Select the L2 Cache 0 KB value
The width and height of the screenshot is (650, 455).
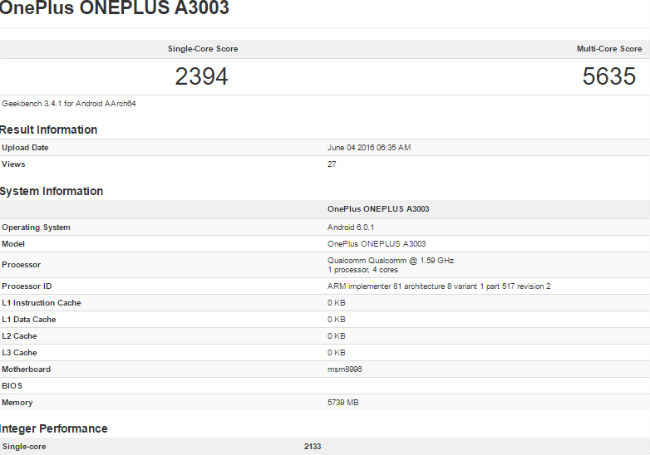336,336
